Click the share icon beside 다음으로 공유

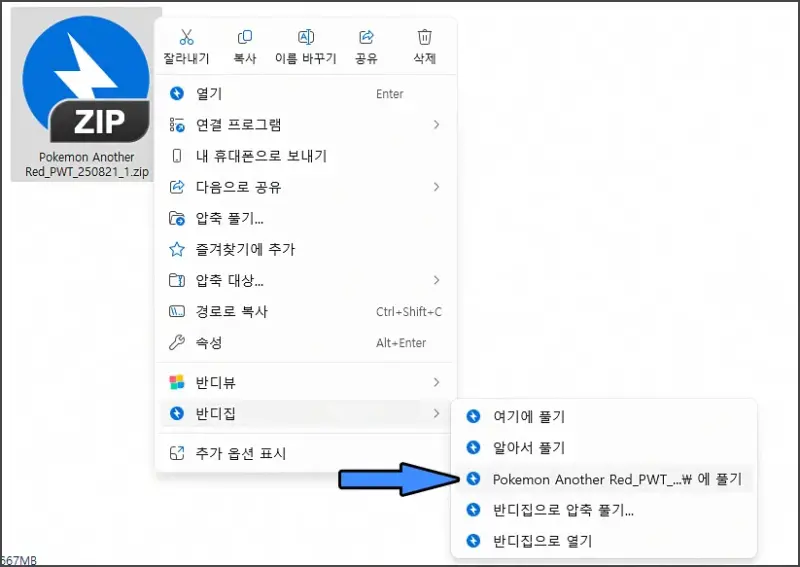(177, 187)
